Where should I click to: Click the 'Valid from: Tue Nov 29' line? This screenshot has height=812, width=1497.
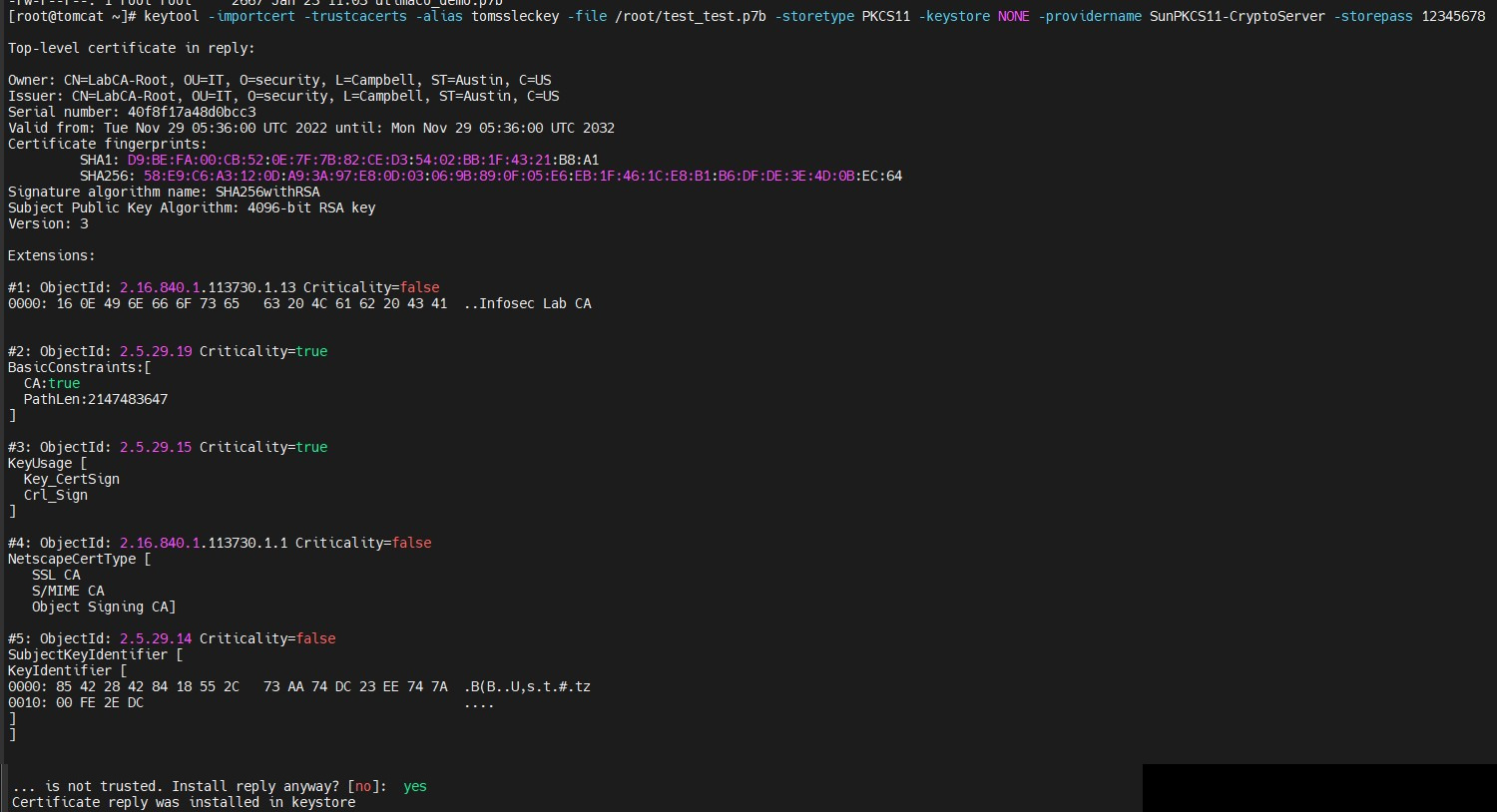[311, 128]
